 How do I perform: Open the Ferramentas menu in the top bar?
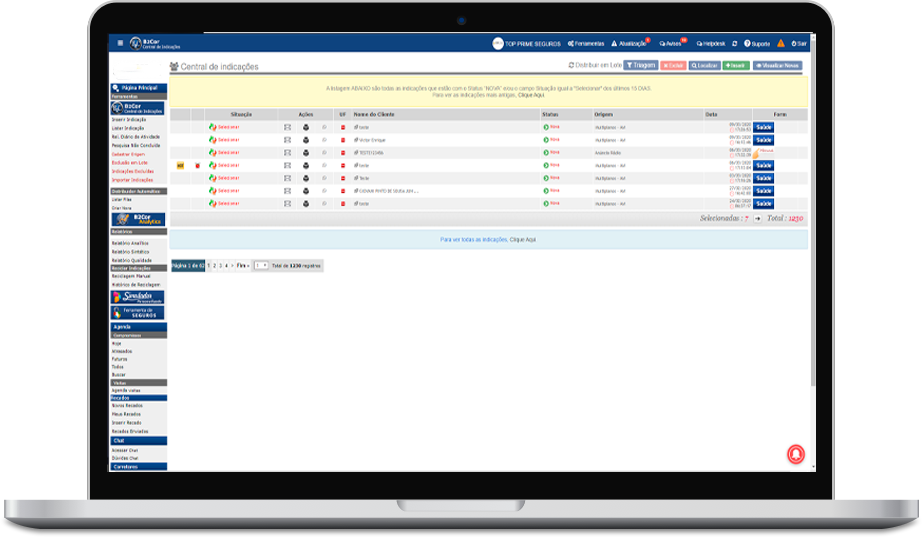tap(586, 44)
